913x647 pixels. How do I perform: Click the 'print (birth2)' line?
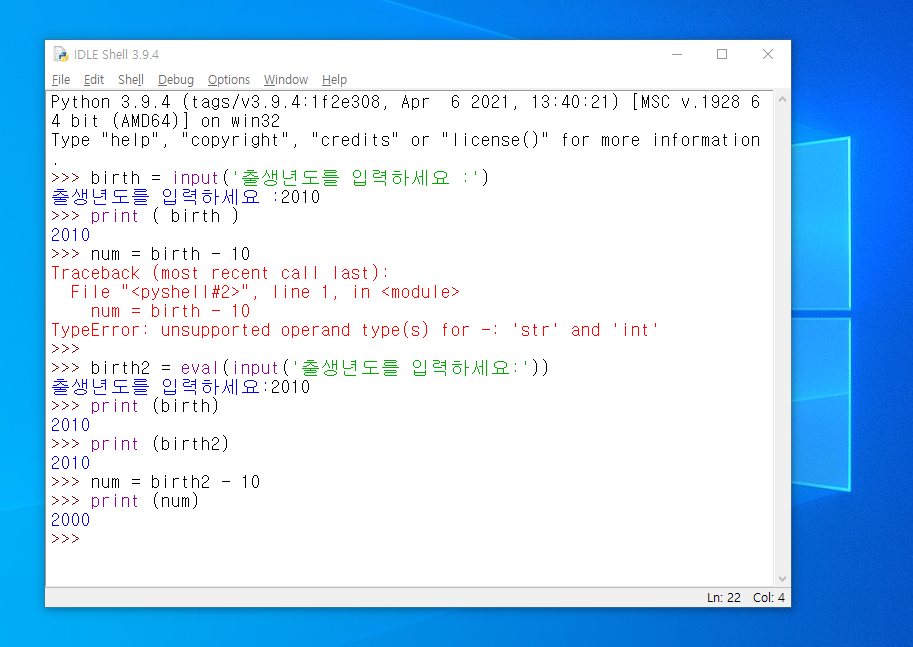coord(140,444)
